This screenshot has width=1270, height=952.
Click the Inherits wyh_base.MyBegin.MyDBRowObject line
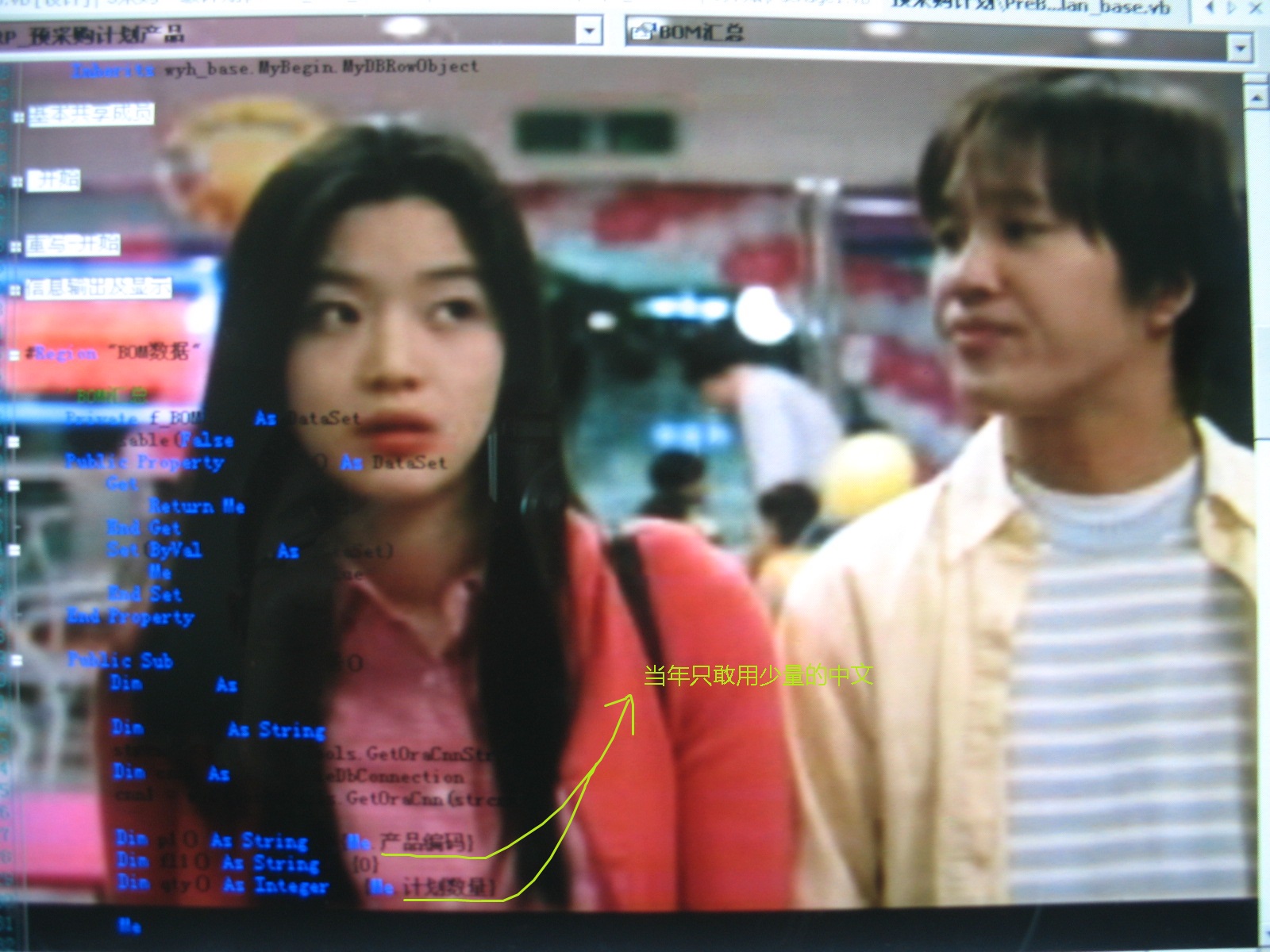tap(275, 68)
